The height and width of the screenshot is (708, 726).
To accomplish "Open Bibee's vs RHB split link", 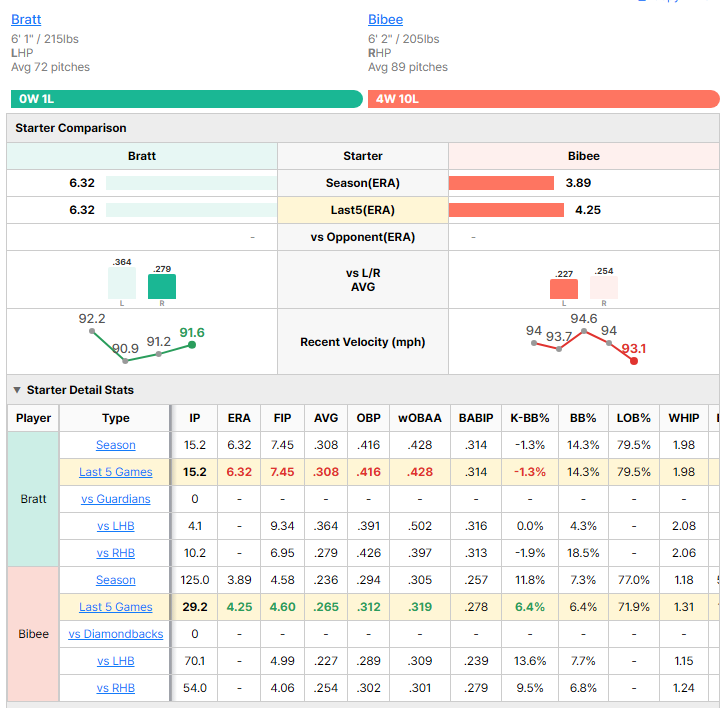I will (x=116, y=688).
